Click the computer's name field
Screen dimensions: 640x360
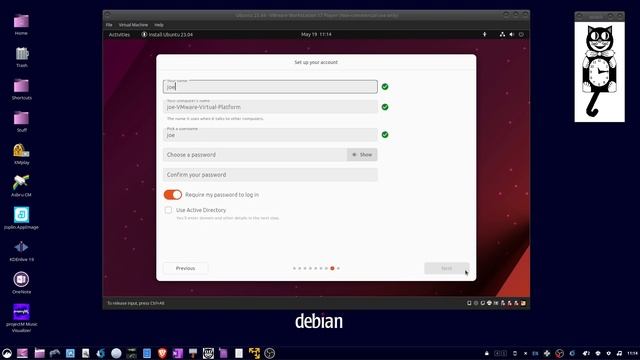tap(270, 107)
